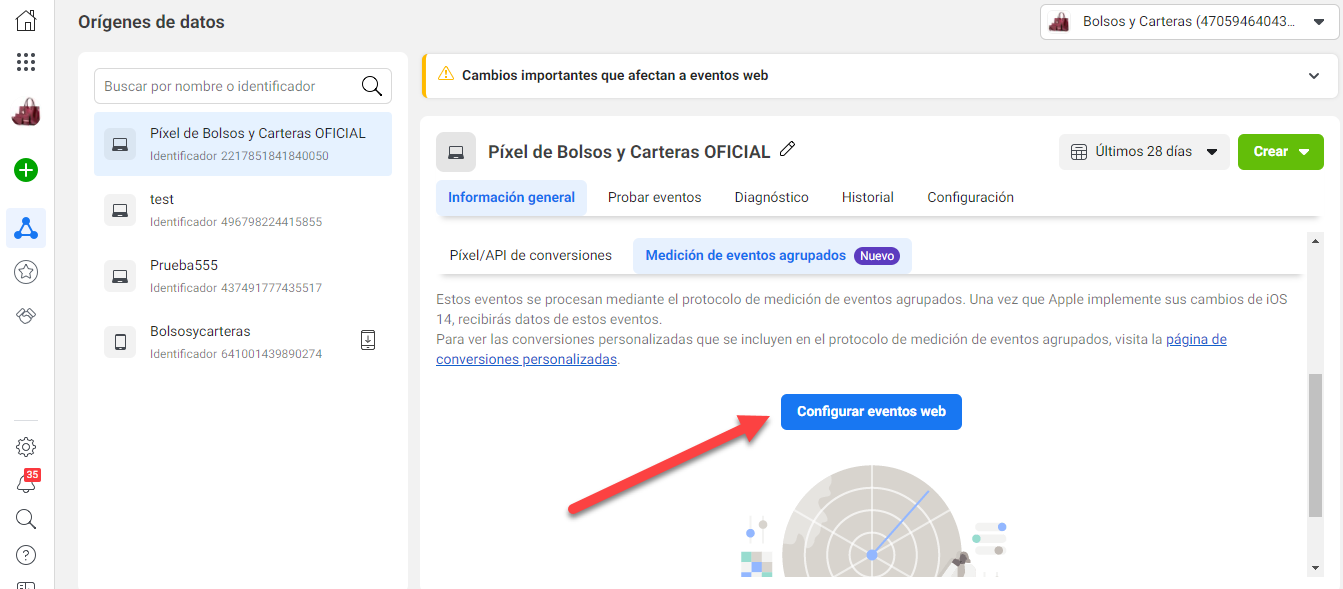Click Configurar eventos web button
Viewport: 1343px width, 589px height.
[x=871, y=412]
